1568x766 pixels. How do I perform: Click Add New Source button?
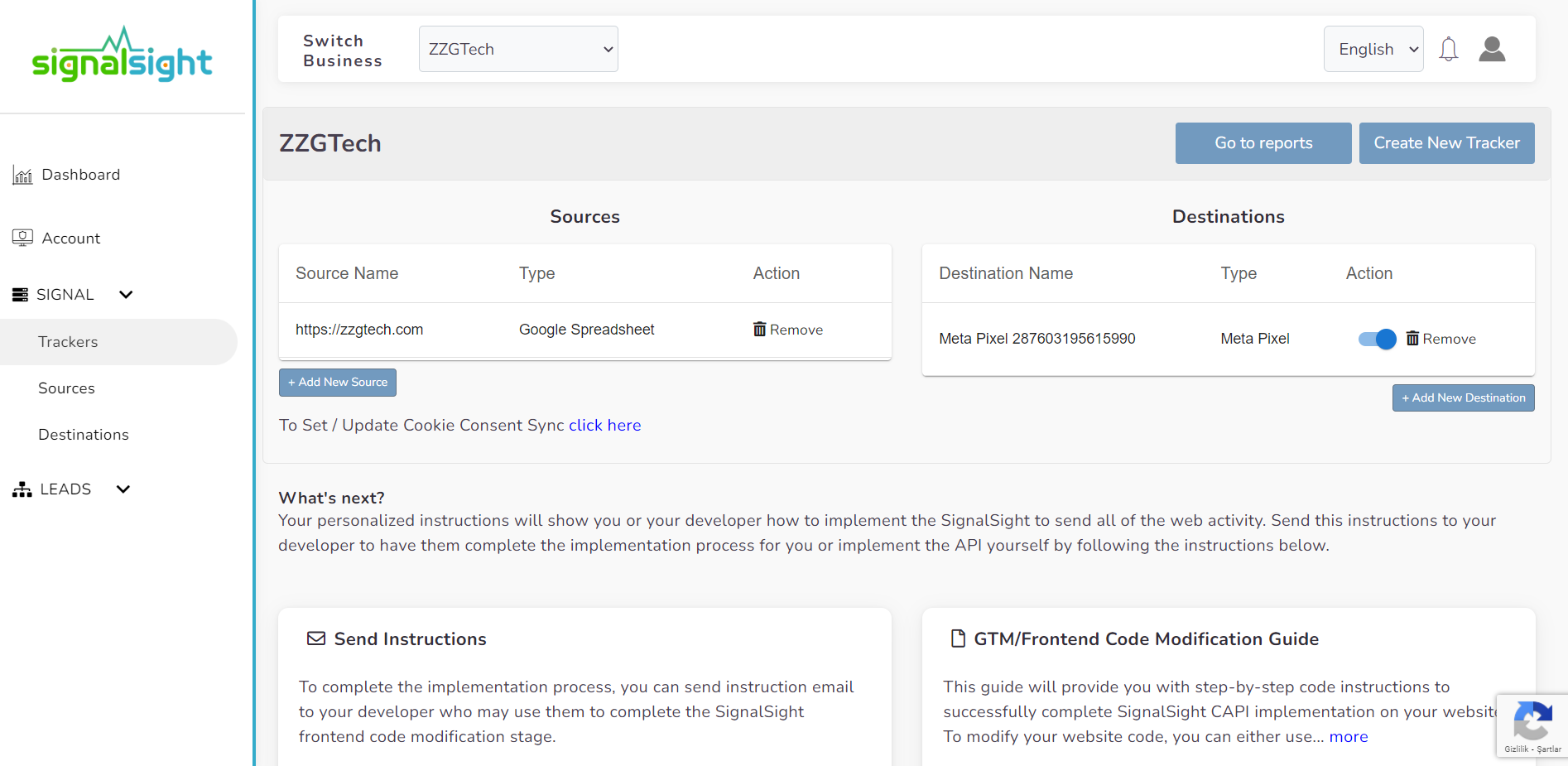click(x=338, y=383)
